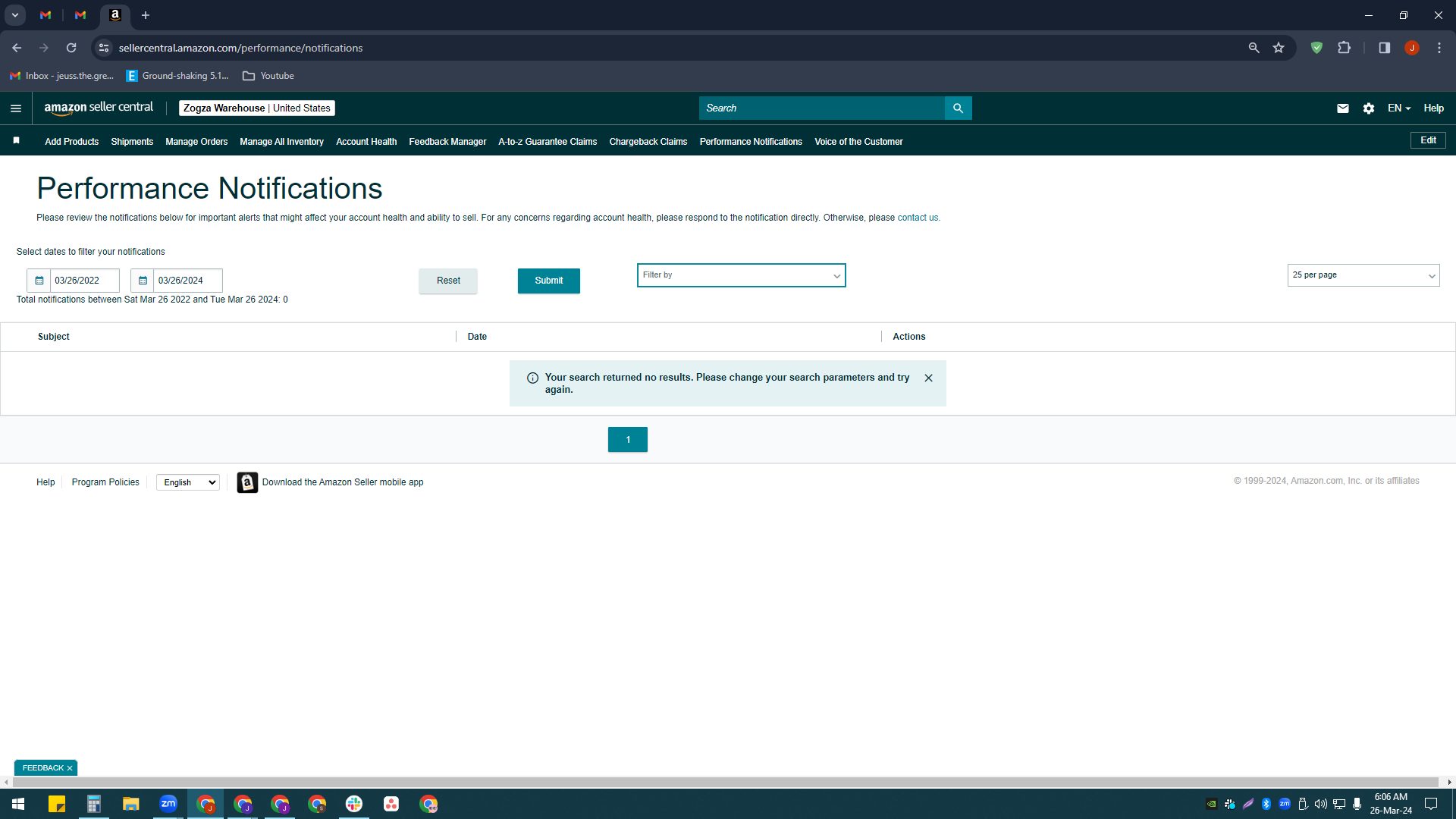1456x819 pixels.
Task: Click the horizontal page scrollbar
Action: (x=724, y=782)
